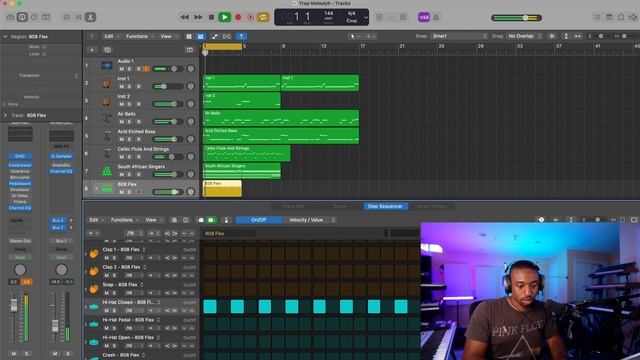Select the yellow 808 Flex region
The width and height of the screenshot is (640, 360).
pos(222,189)
